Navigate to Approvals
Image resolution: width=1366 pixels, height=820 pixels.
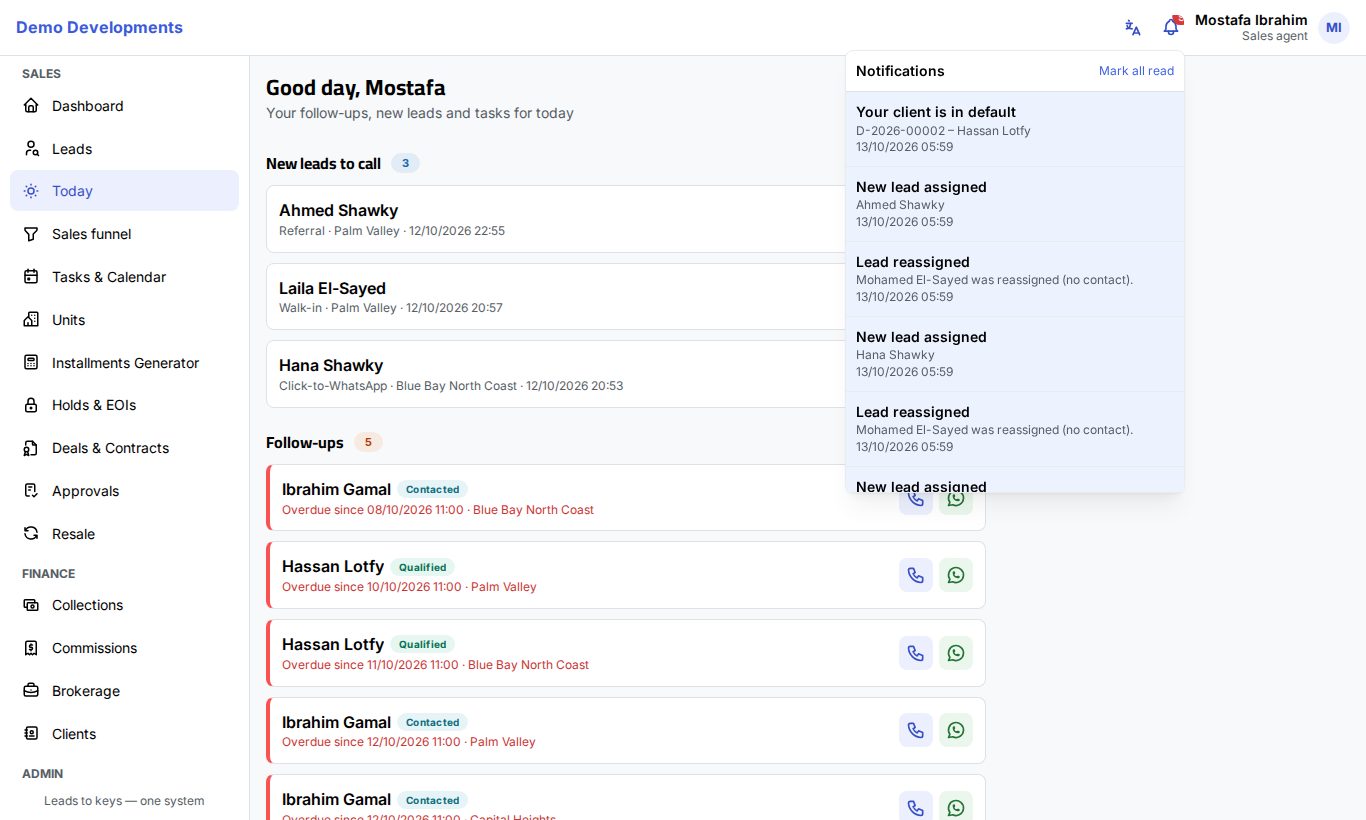(x=124, y=491)
